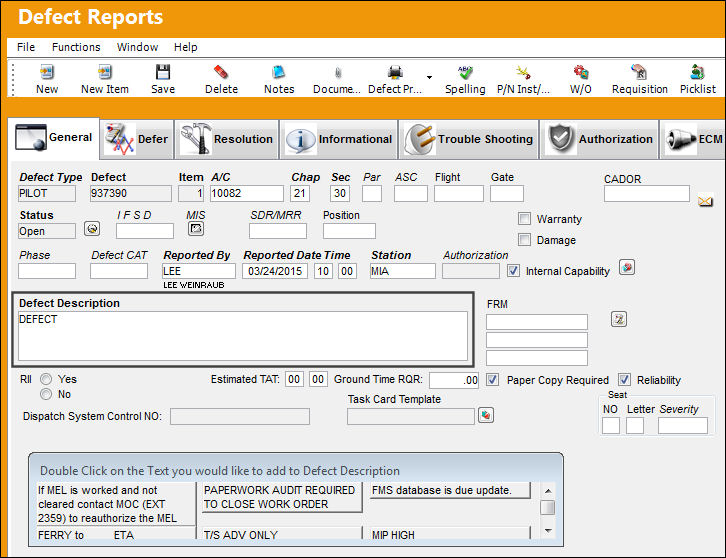Select the 'MIP HIGH' snippet

(x=450, y=534)
